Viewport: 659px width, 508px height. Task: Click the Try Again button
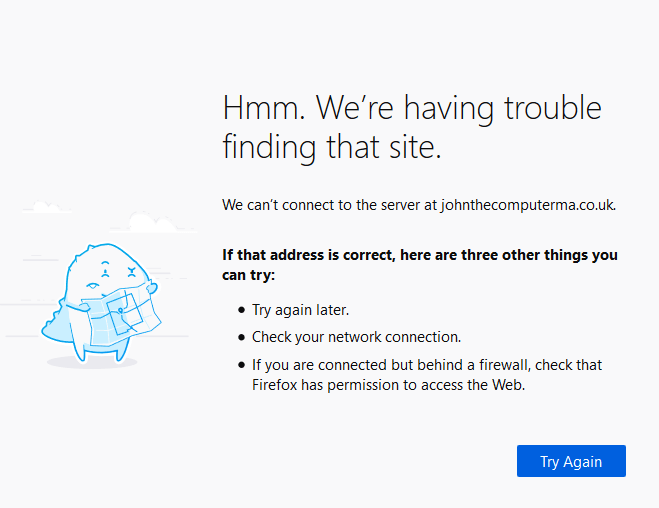[571, 461]
